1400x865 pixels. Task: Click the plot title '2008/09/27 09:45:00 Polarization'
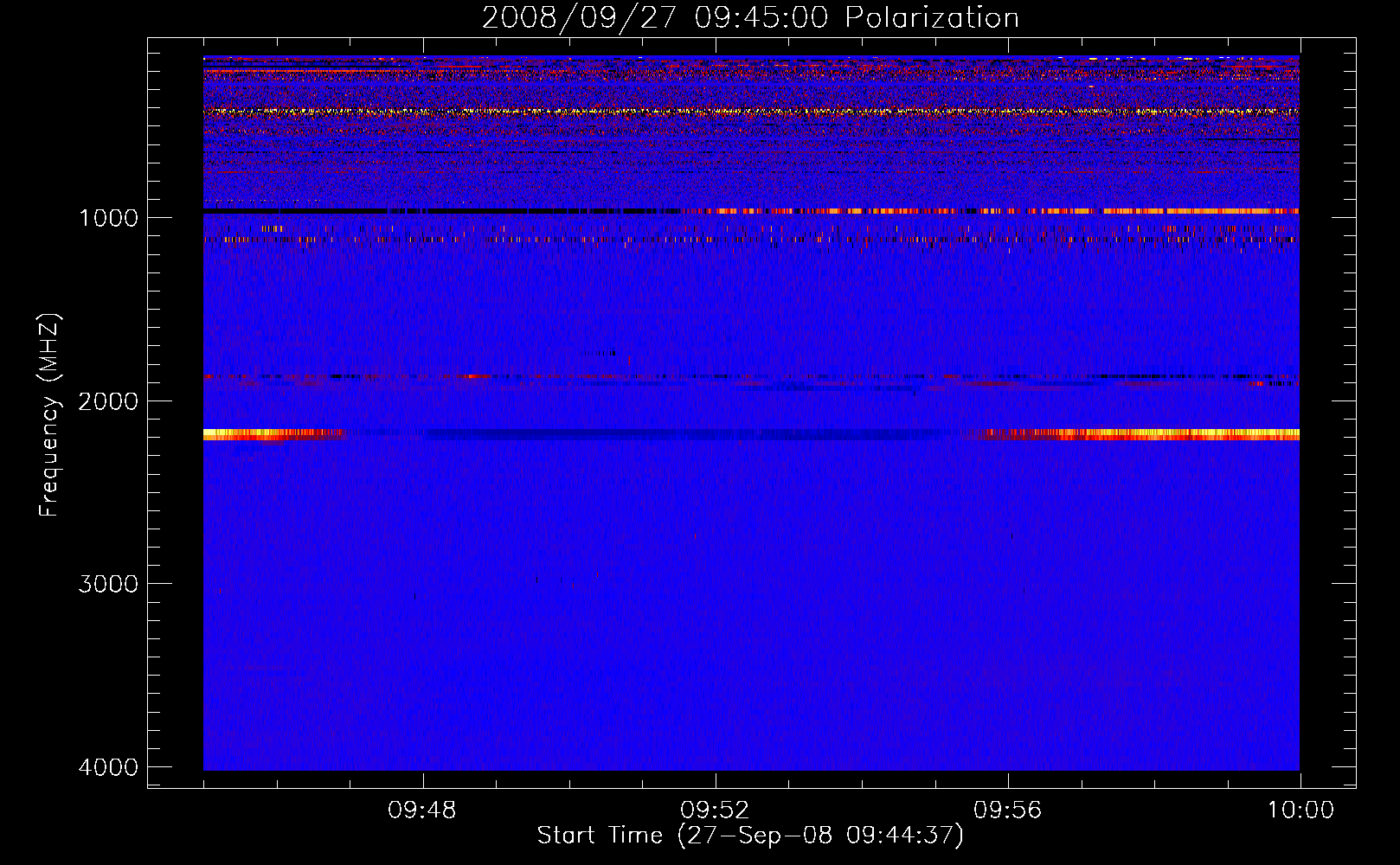tap(750, 18)
